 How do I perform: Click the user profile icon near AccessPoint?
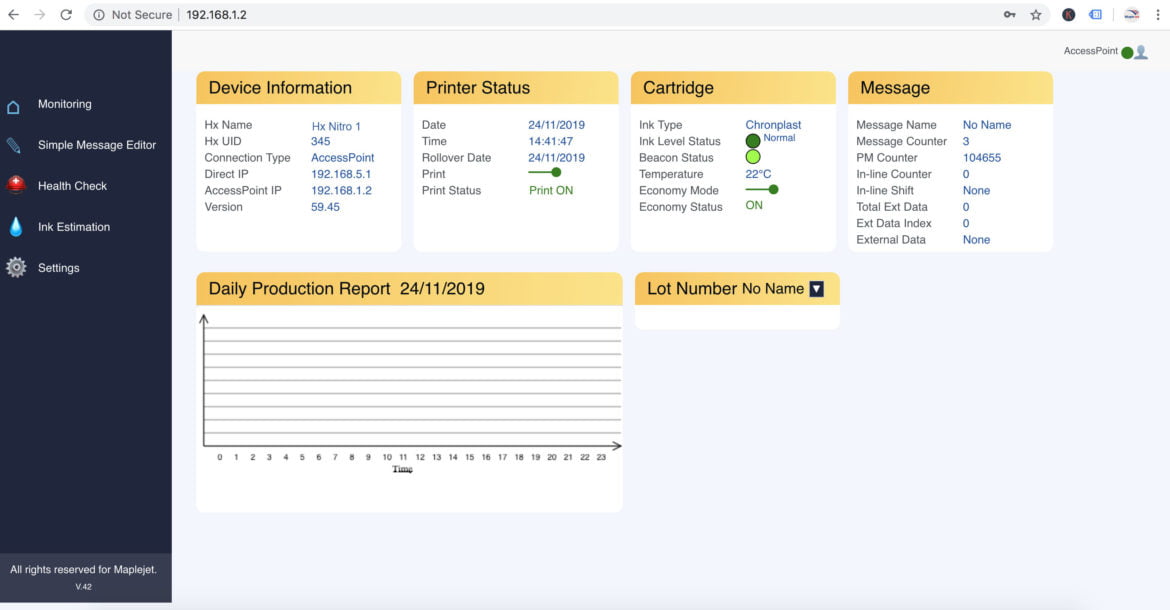pos(1140,52)
